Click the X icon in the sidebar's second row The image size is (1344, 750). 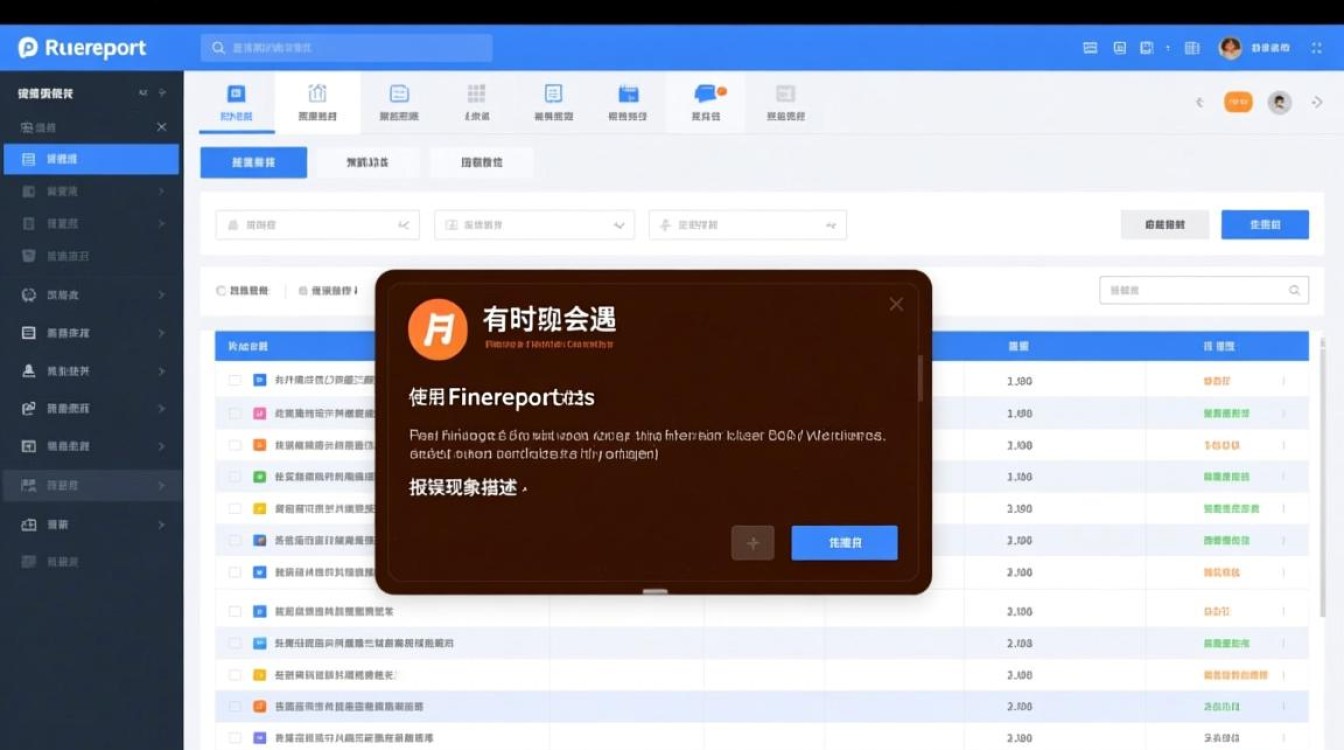point(162,127)
